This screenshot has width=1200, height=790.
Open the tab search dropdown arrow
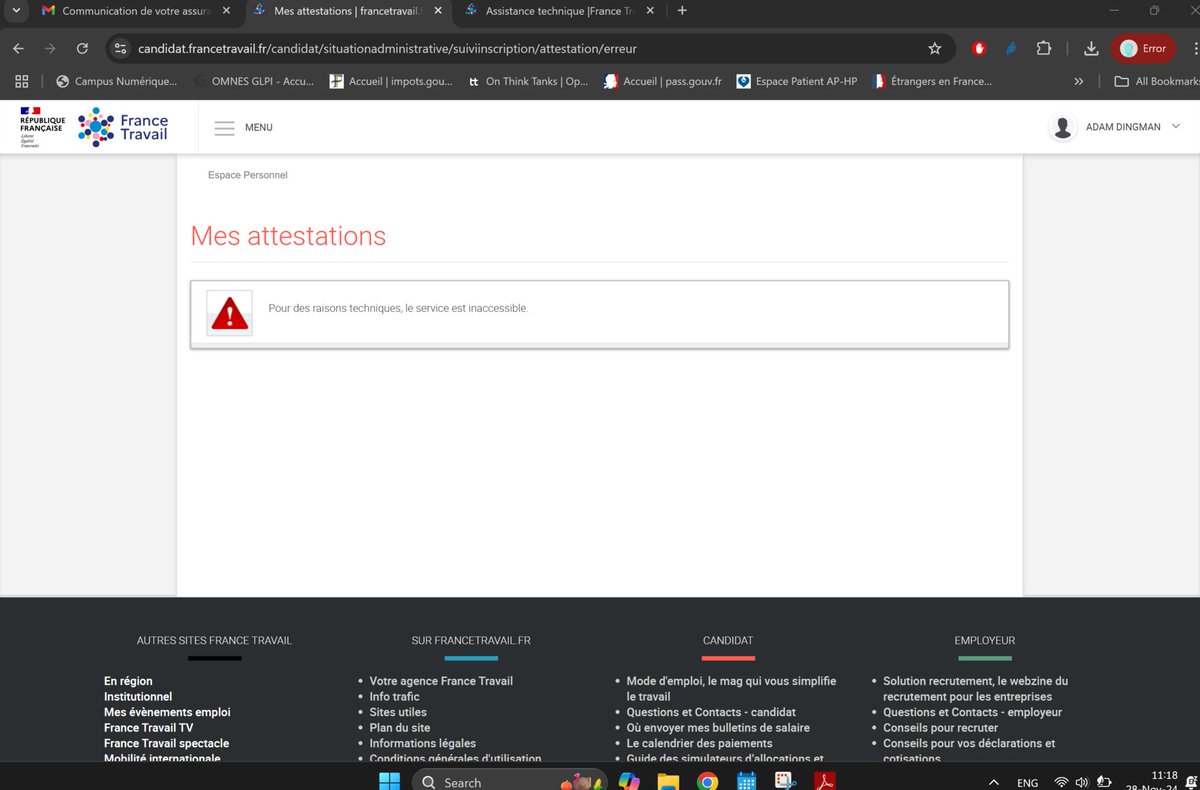[16, 11]
